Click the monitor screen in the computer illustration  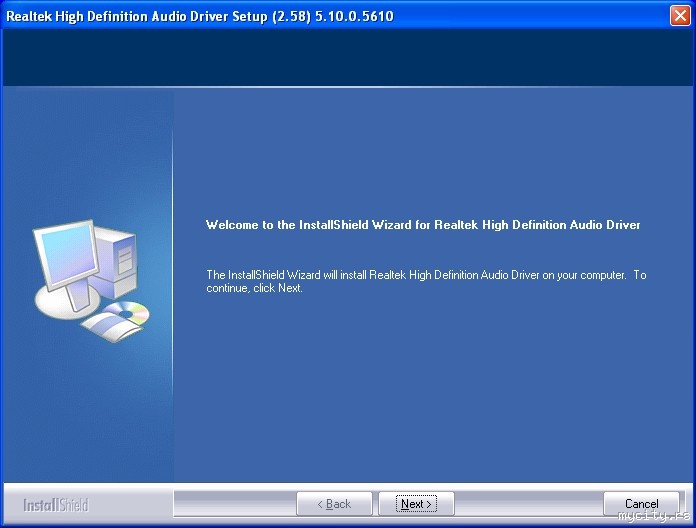click(x=67, y=254)
